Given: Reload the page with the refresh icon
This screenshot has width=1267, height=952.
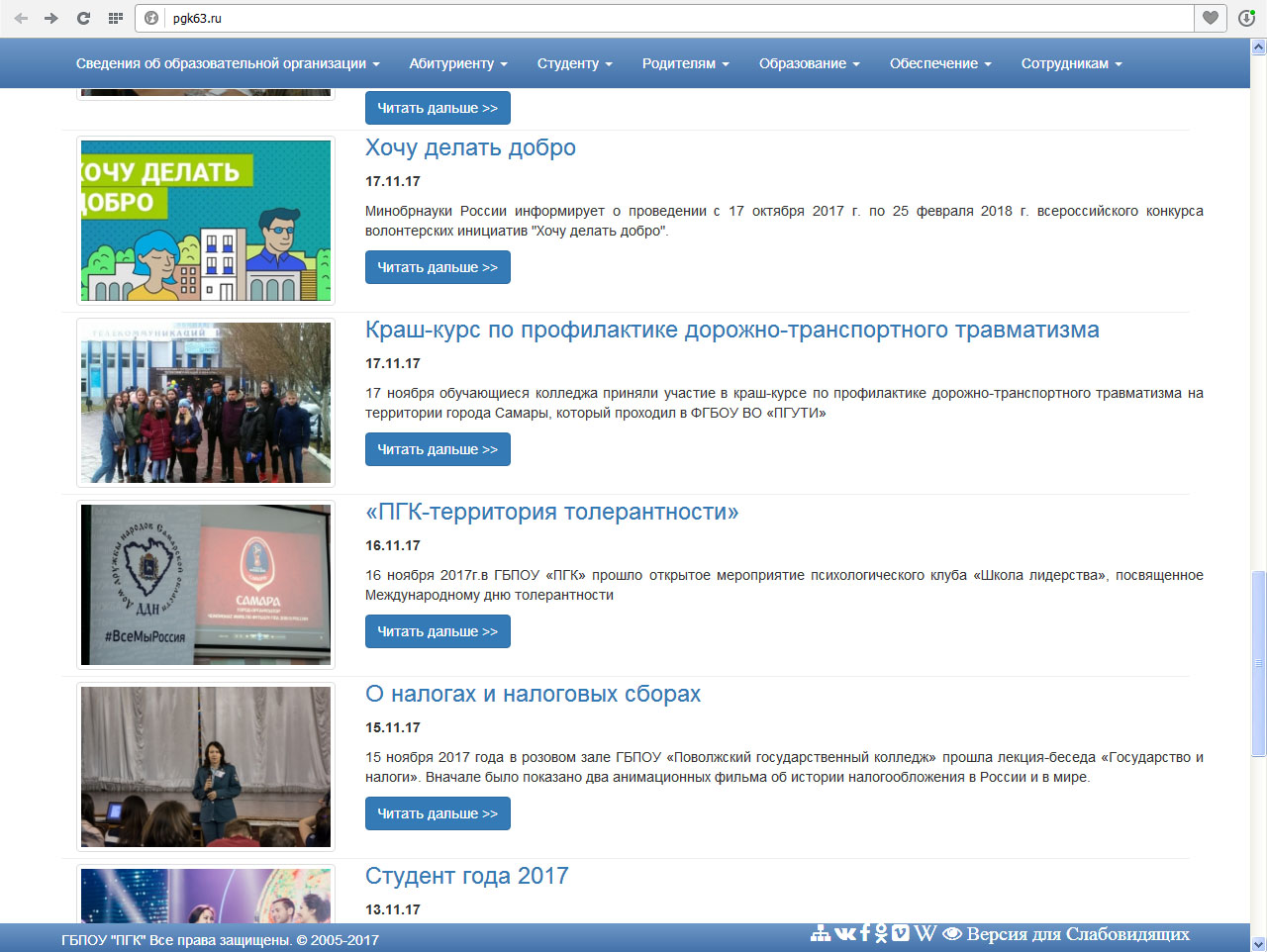Looking at the screenshot, I should click(x=83, y=18).
